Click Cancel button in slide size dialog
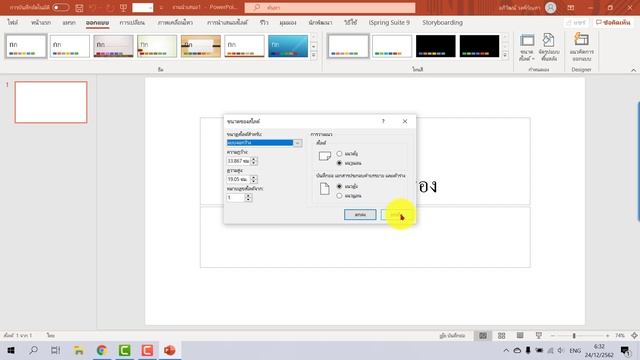640x360 pixels. pyautogui.click(x=396, y=215)
